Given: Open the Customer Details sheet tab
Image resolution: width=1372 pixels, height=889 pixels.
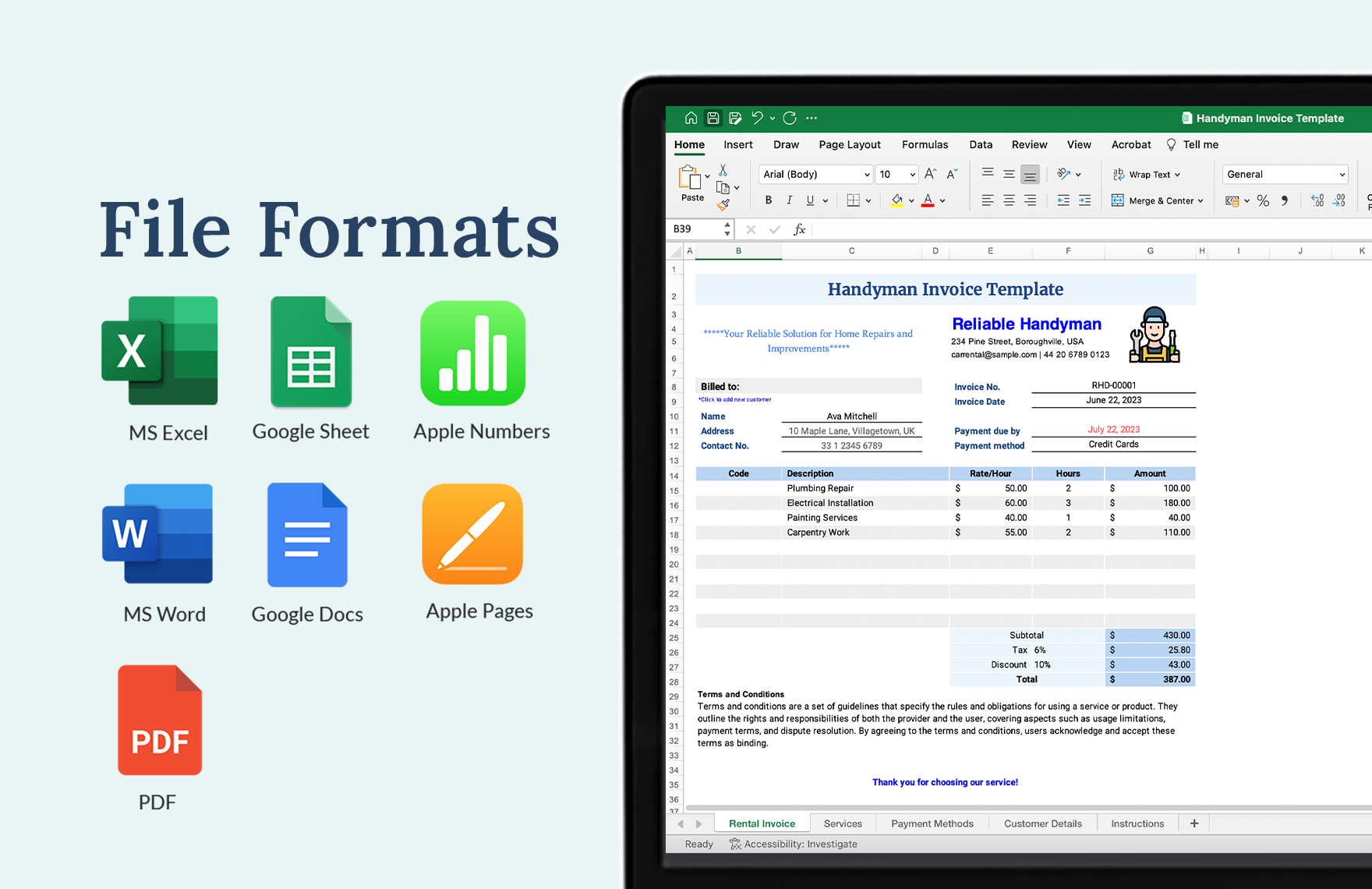Looking at the screenshot, I should [1043, 823].
